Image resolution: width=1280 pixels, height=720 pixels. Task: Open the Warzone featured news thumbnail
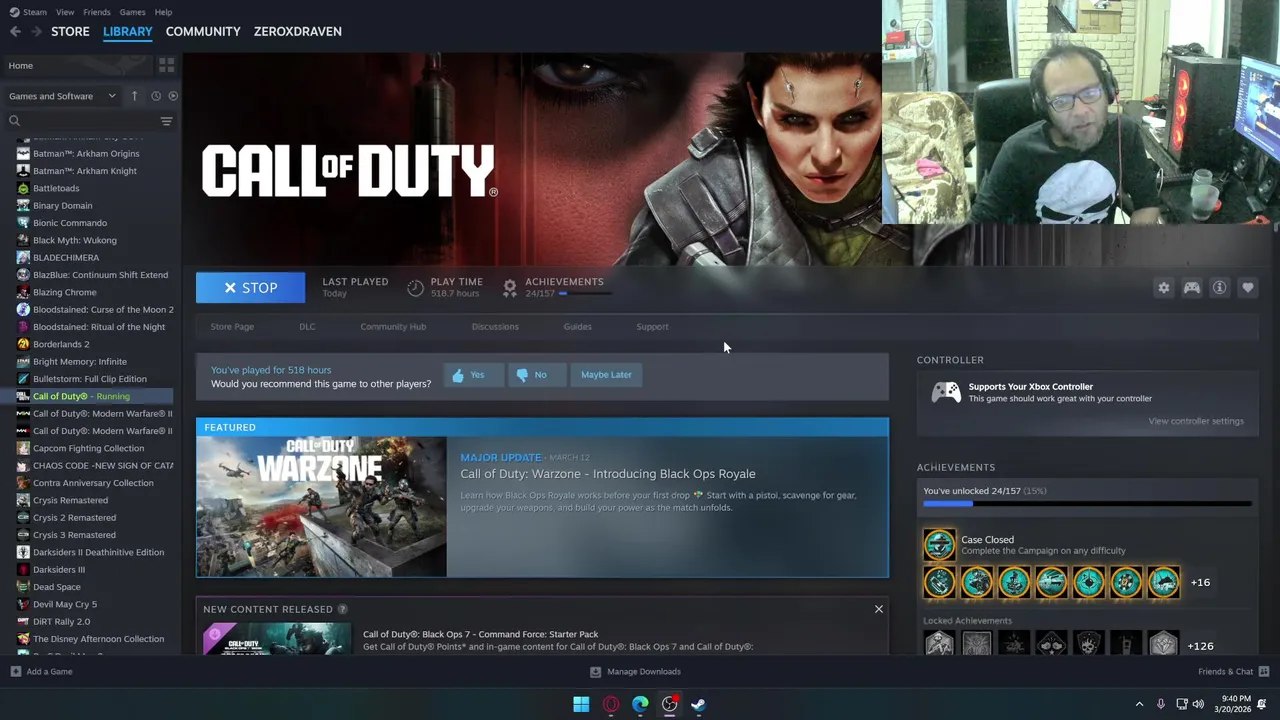(x=322, y=507)
